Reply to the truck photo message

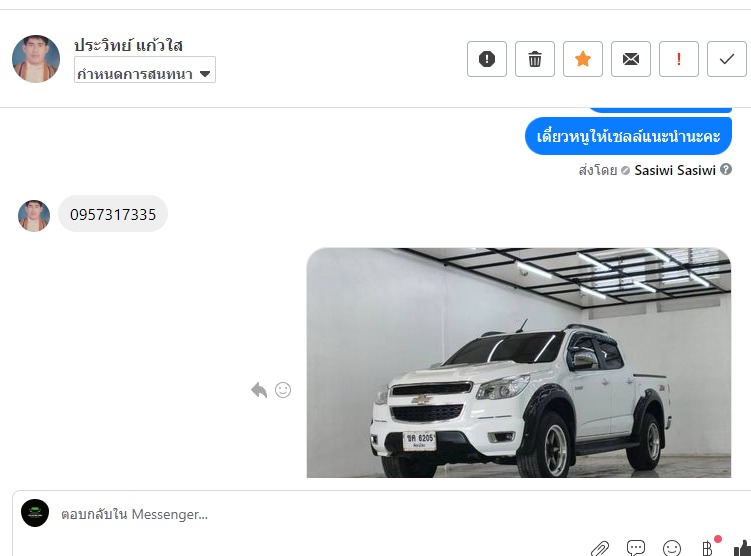click(259, 390)
